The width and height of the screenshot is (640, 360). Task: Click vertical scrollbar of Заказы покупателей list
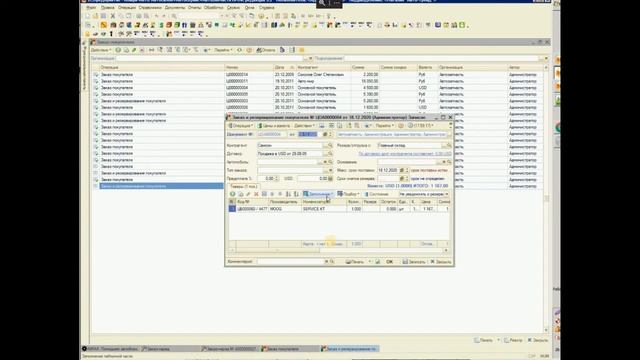(x=546, y=199)
